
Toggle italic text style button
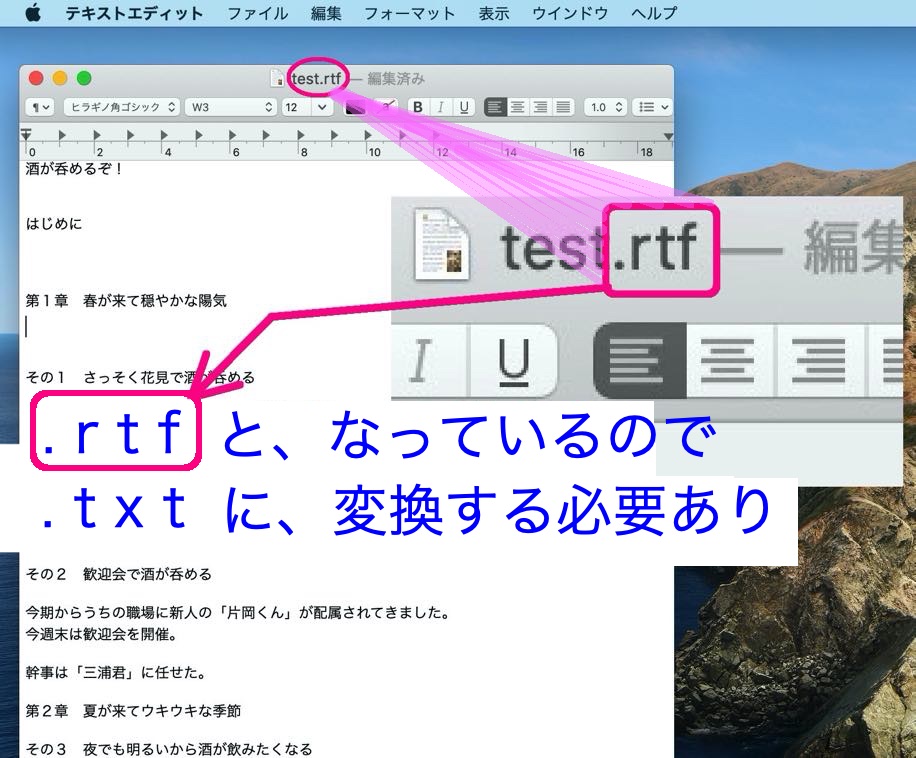coord(440,107)
